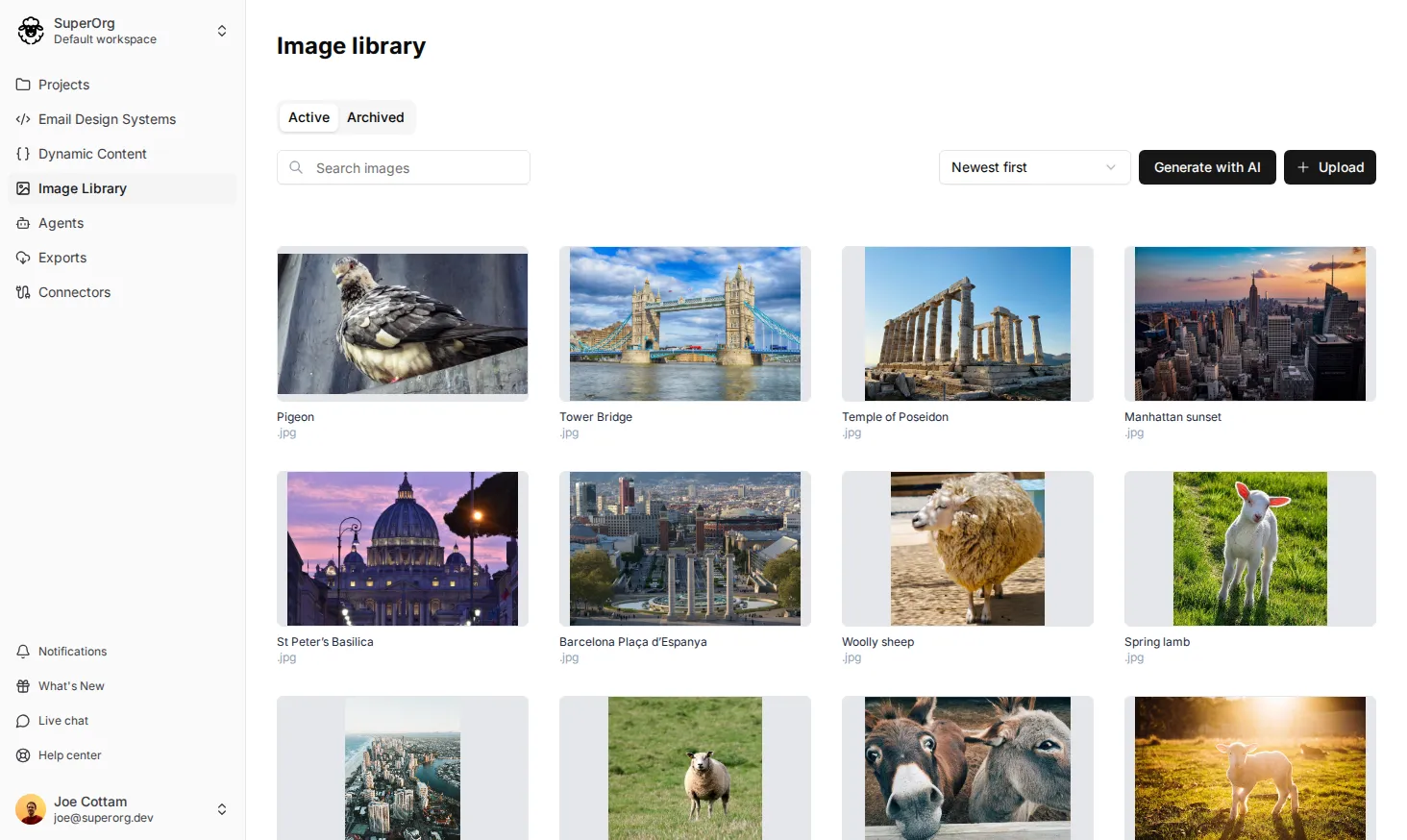This screenshot has width=1407, height=840.
Task: Expand the SuperOrg workspace switcher
Action: point(222,31)
